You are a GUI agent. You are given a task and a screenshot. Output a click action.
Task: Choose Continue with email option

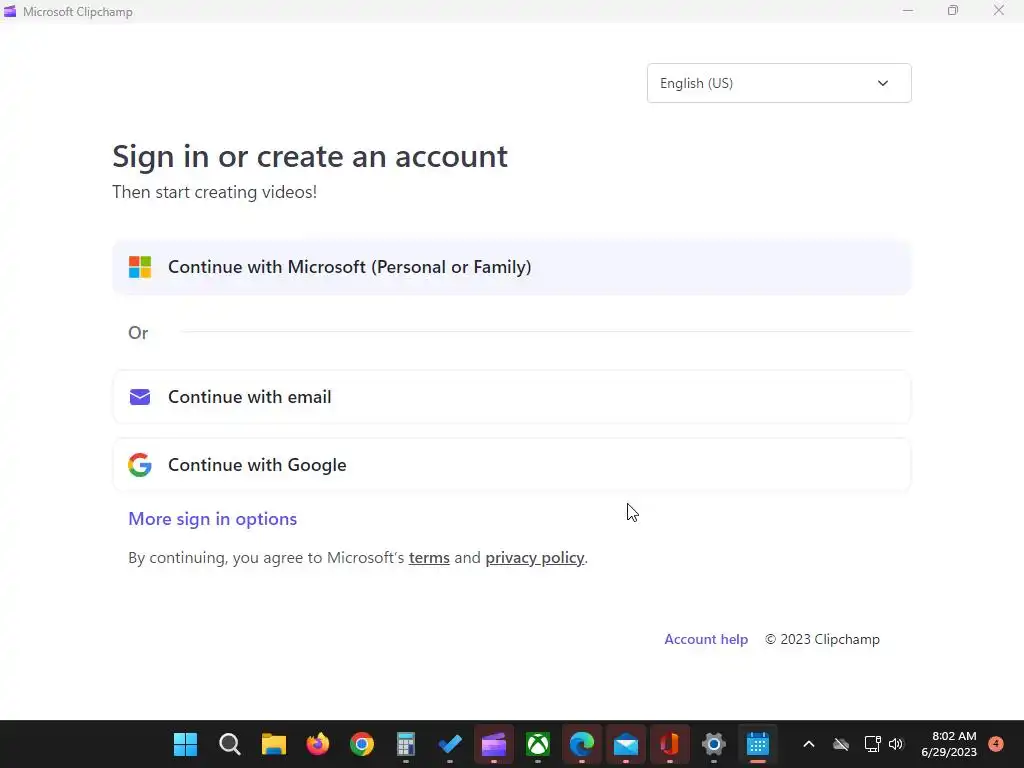click(512, 397)
